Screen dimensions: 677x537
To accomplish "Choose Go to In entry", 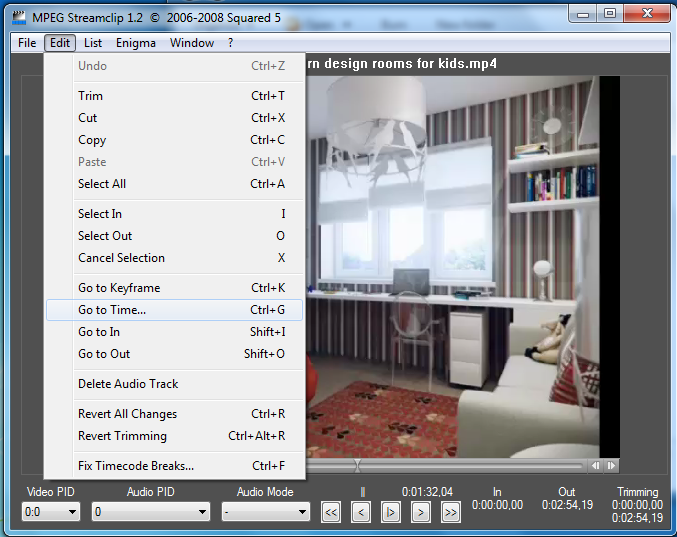I will pos(174,332).
